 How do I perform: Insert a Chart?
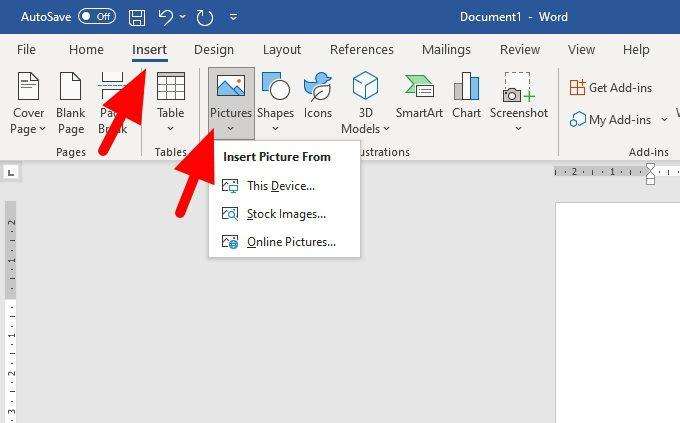pos(466,95)
